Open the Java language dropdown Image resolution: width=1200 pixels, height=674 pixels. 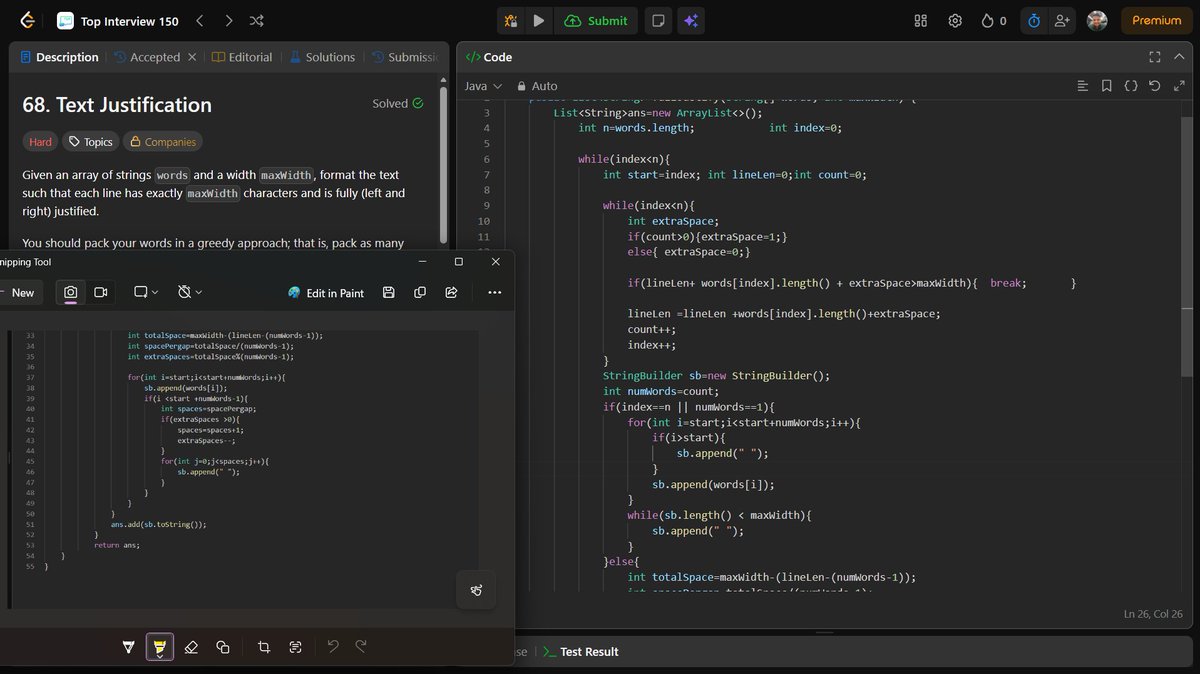483,86
